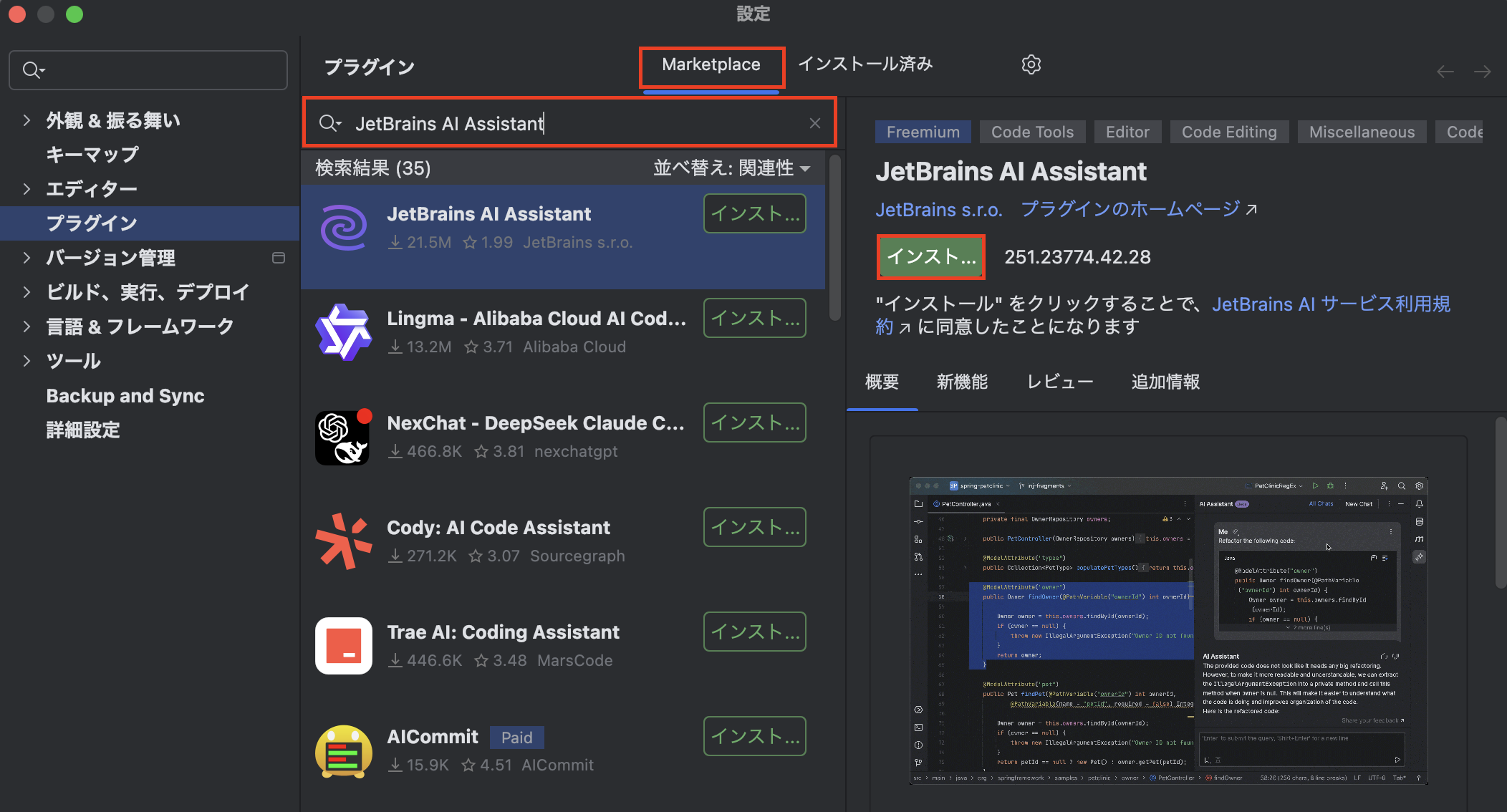The image size is (1507, 812).
Task: Open JetBrains AI サービス利用規約 link
Action: [x=1331, y=304]
